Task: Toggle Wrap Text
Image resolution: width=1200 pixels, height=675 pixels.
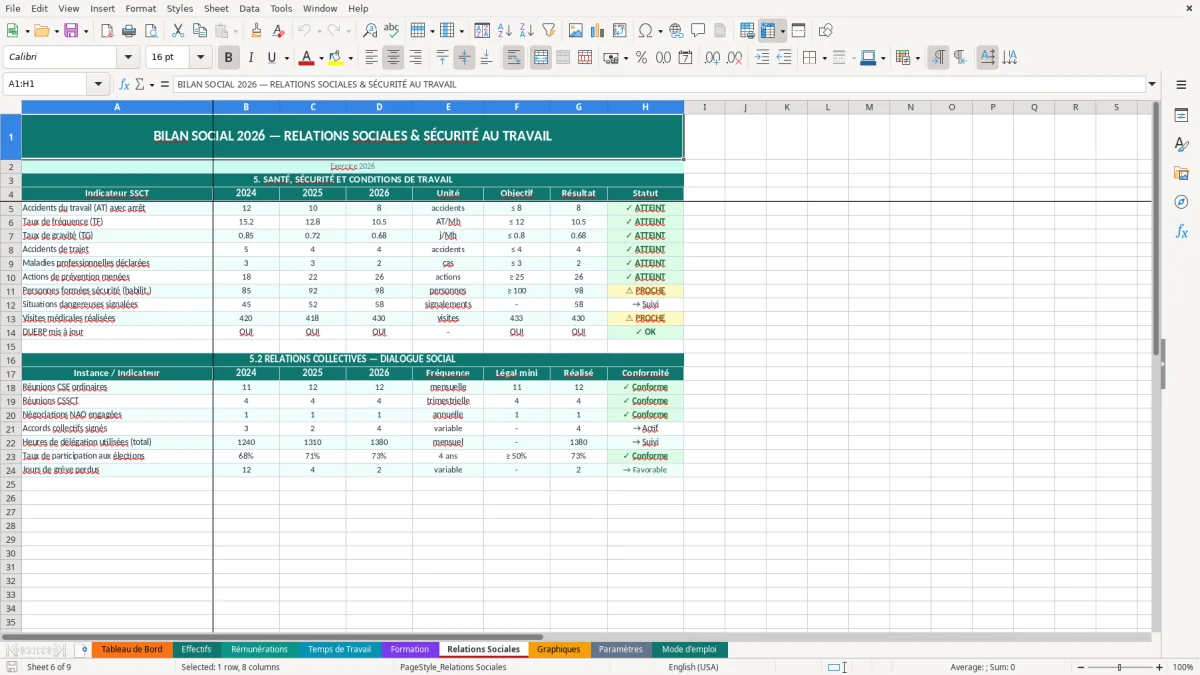Action: coord(513,58)
